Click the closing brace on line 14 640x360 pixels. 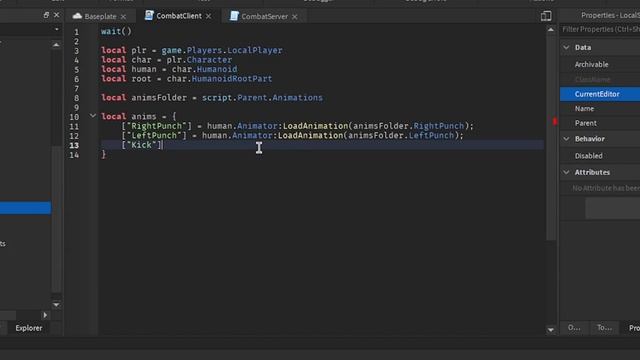[x=104, y=155]
